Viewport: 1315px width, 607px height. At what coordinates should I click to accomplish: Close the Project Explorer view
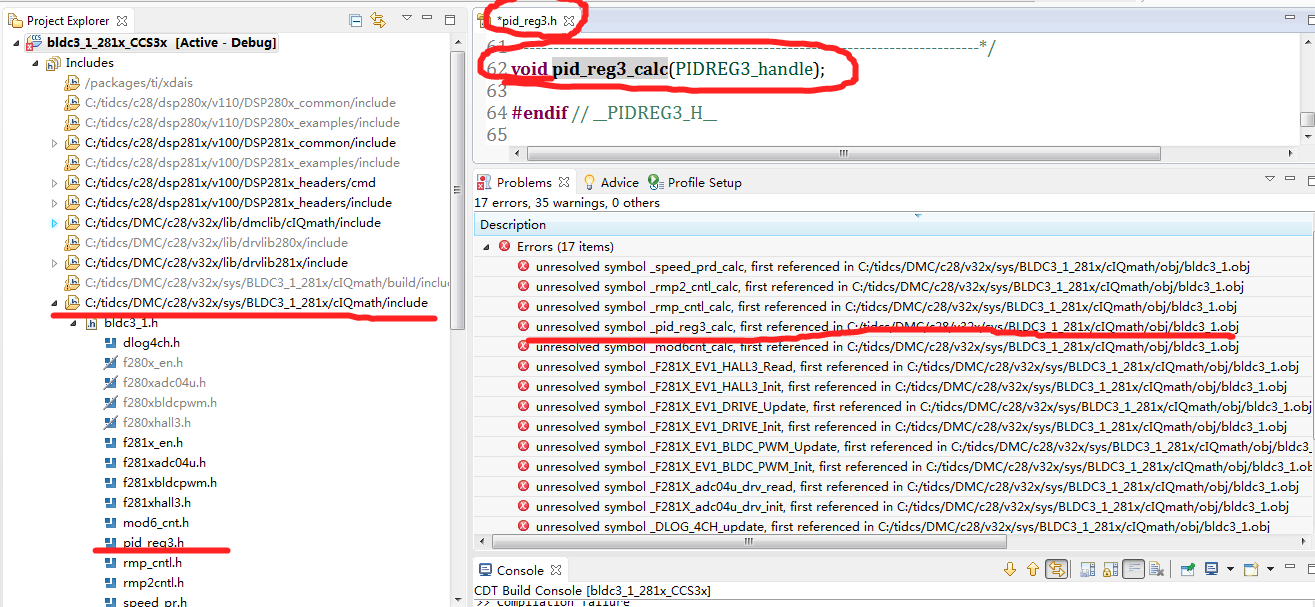[x=120, y=20]
